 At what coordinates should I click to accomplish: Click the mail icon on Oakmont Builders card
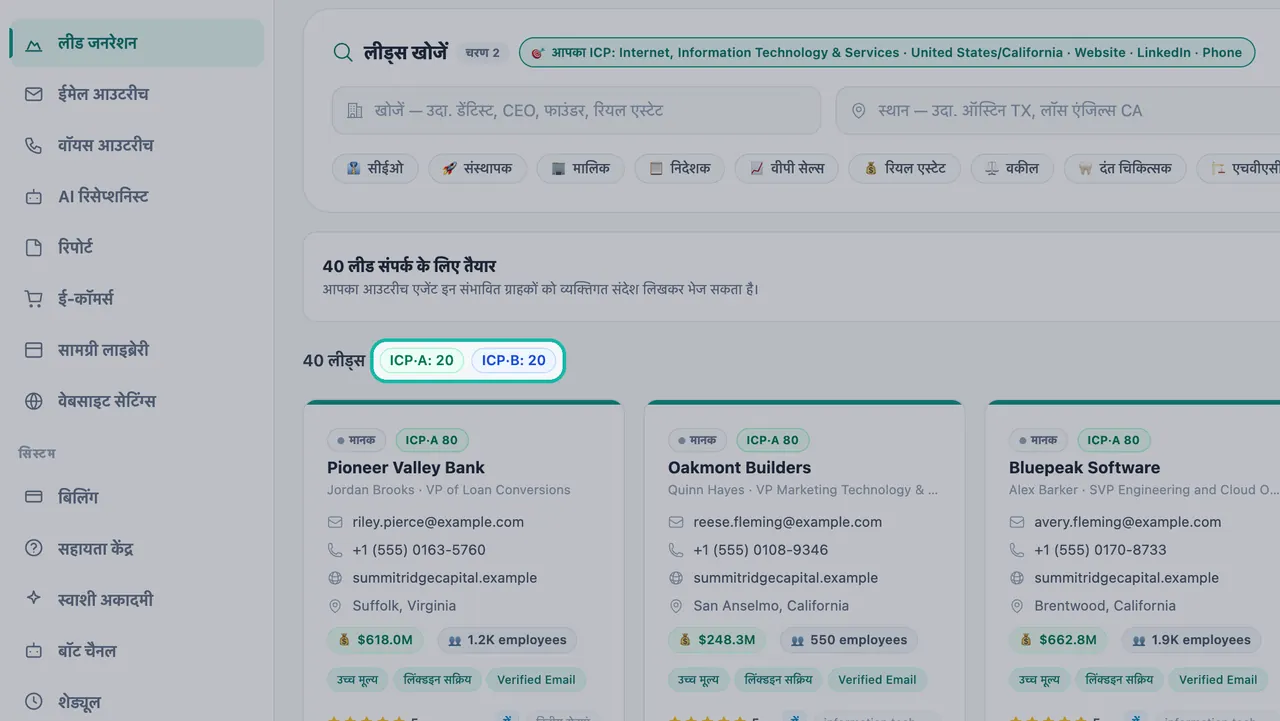click(676, 522)
